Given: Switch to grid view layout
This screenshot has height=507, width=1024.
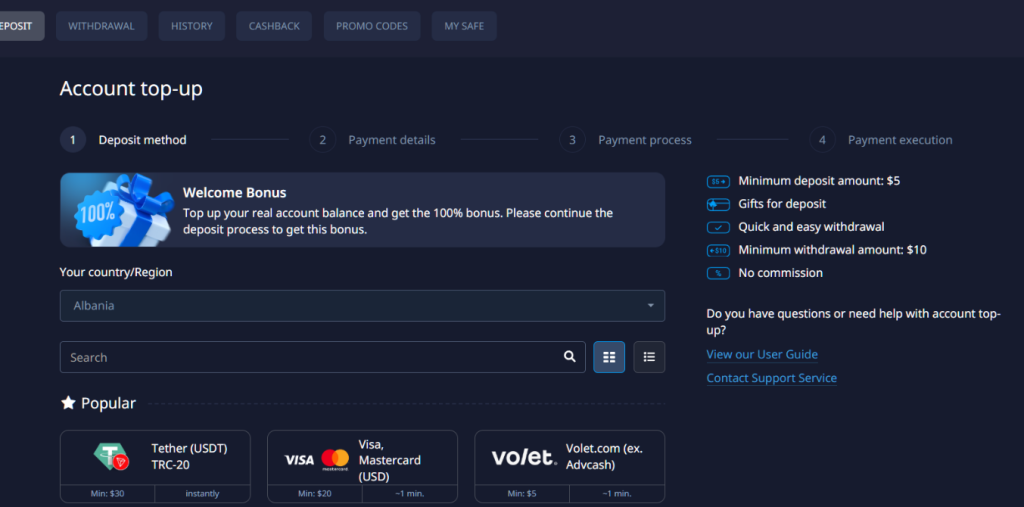Looking at the screenshot, I should tap(609, 357).
